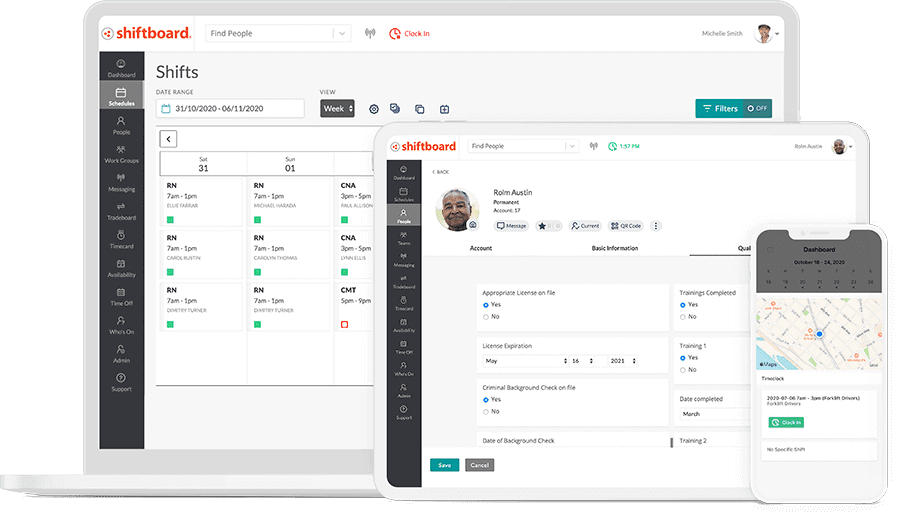The image size is (900, 515).
Task: Open Admin in the tablet sidebar
Action: click(404, 391)
